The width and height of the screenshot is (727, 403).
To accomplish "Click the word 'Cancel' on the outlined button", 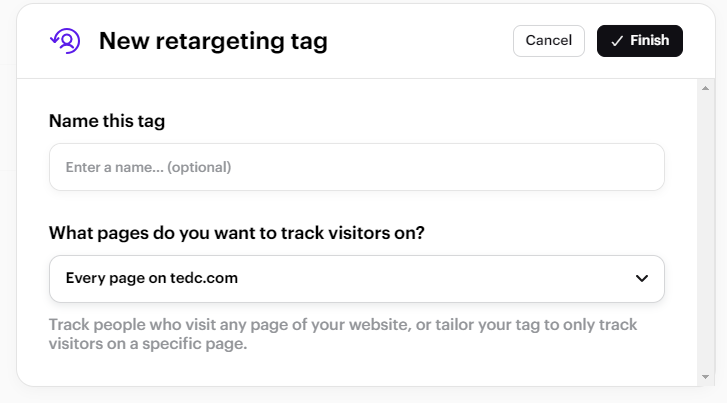I will [x=548, y=40].
